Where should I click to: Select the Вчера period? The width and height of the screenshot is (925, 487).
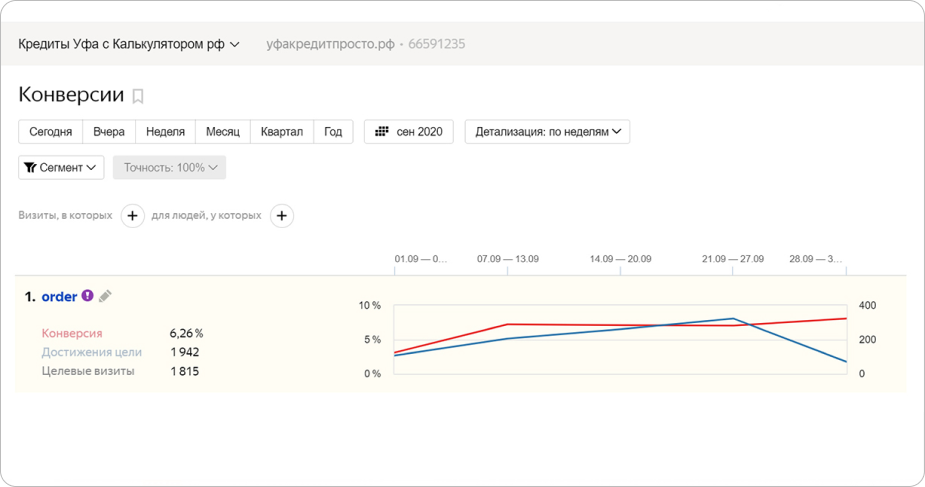pos(109,132)
